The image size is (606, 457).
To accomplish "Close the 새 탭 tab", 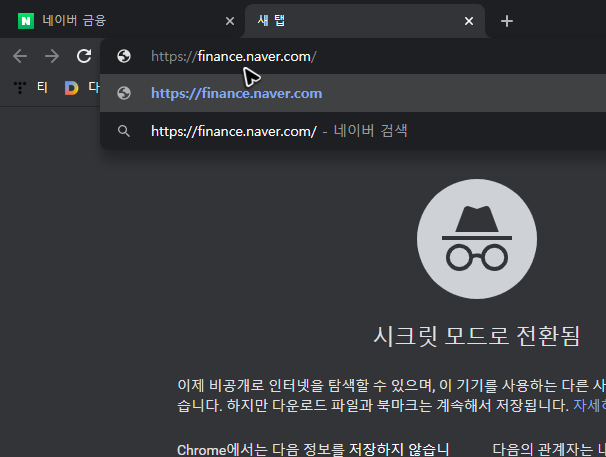I will point(469,21).
